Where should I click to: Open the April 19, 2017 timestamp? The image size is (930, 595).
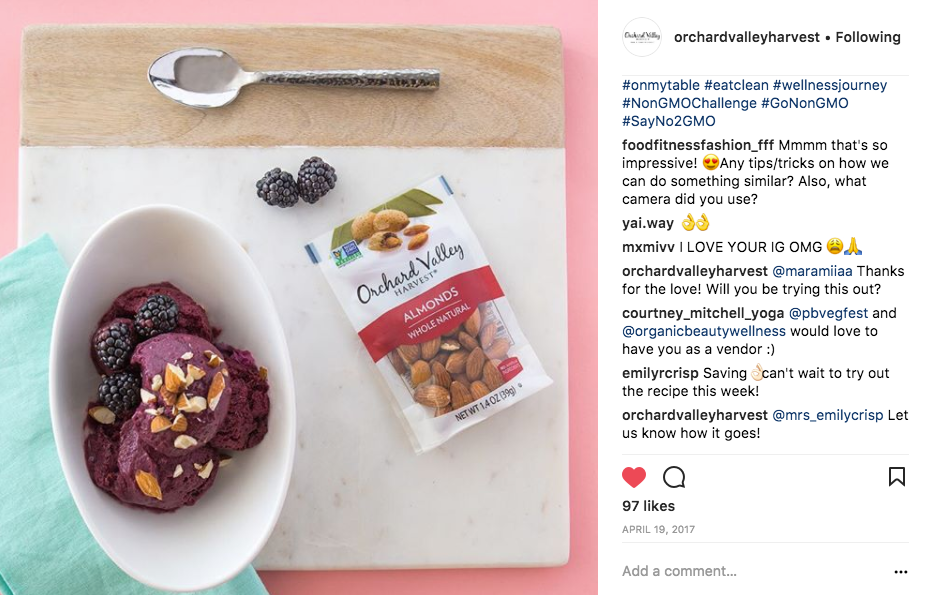658,529
